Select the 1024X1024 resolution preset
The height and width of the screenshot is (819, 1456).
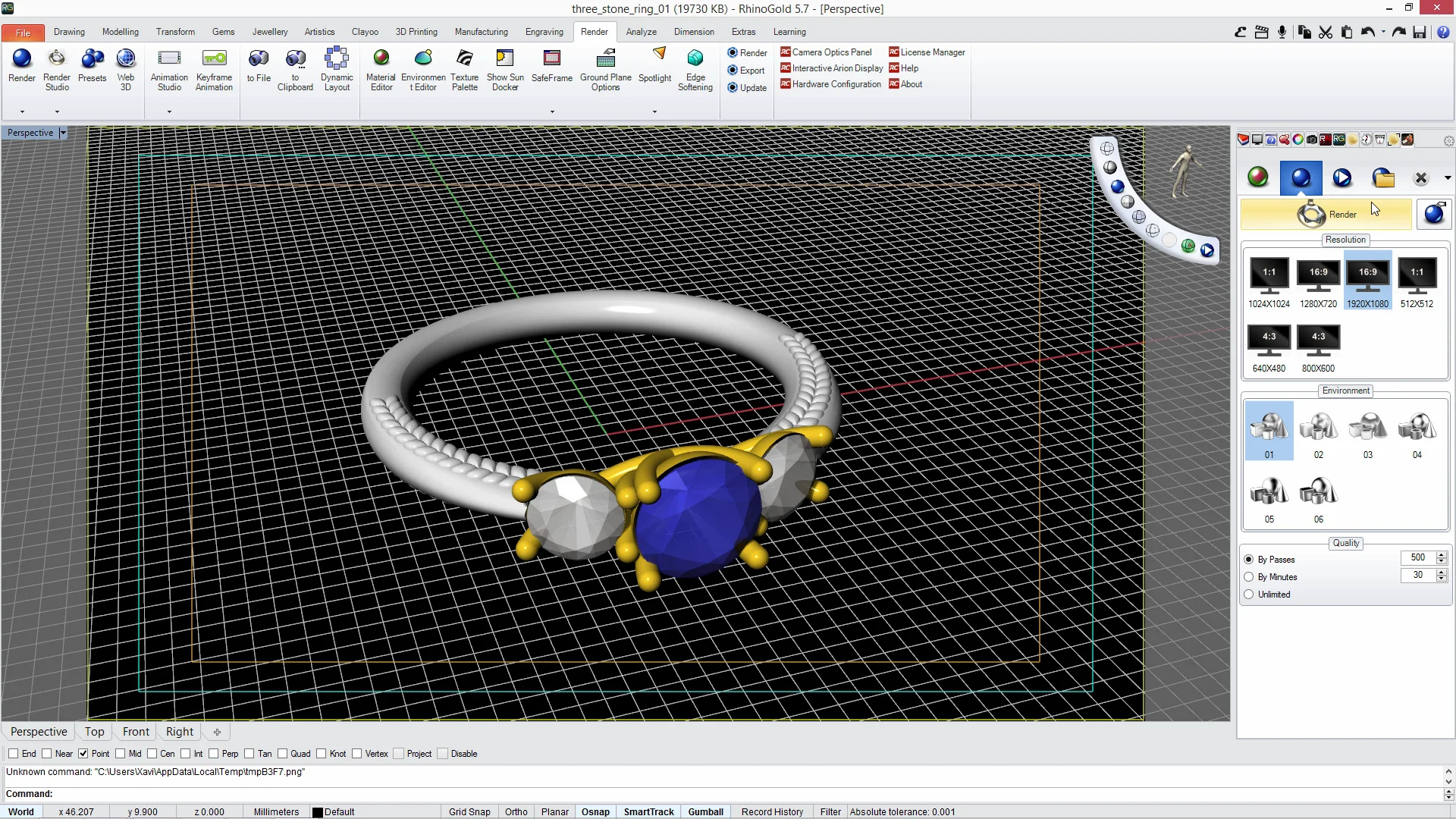1269,282
